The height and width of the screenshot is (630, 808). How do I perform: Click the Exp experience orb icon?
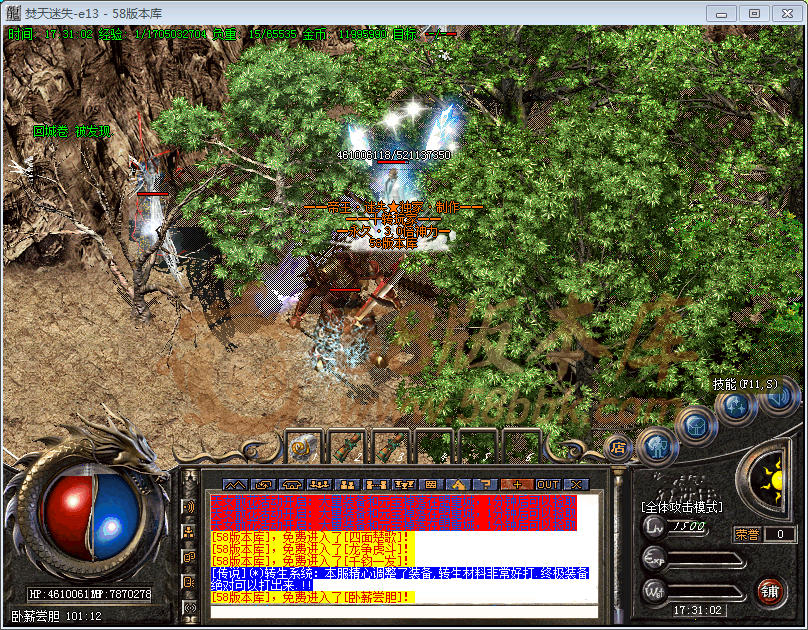tap(654, 558)
